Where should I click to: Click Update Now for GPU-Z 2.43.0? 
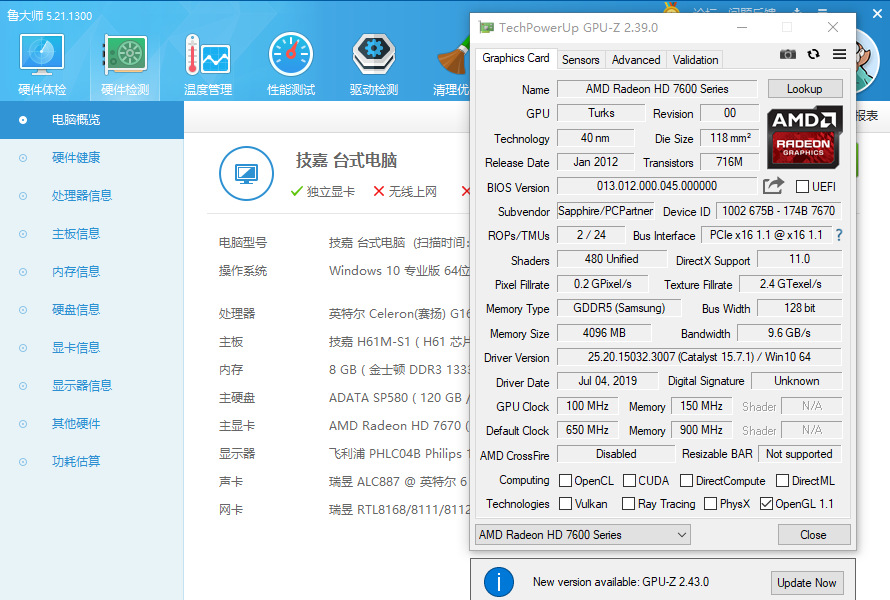tap(807, 582)
